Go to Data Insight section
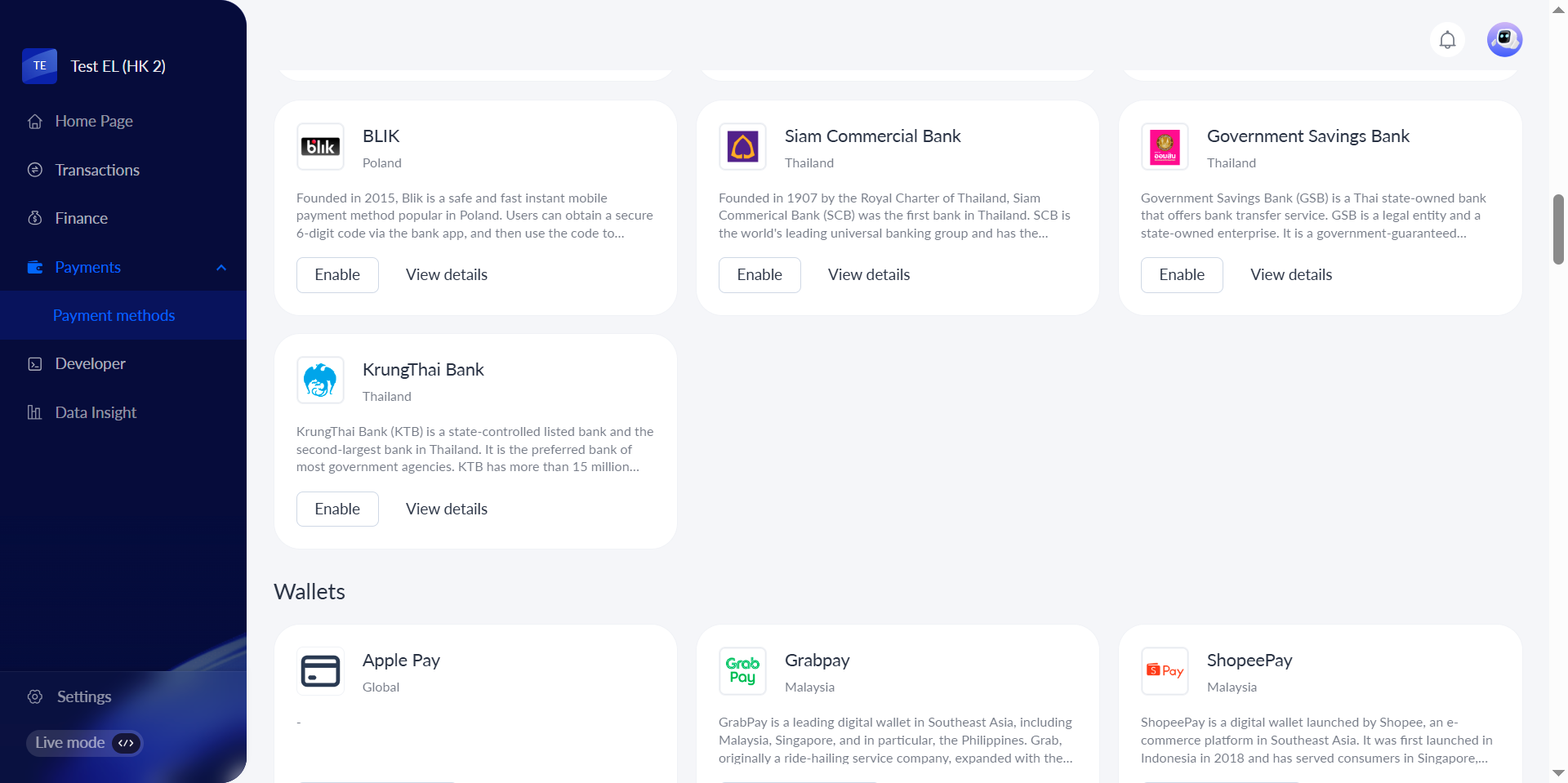Screen dimensions: 1568x783 96,412
